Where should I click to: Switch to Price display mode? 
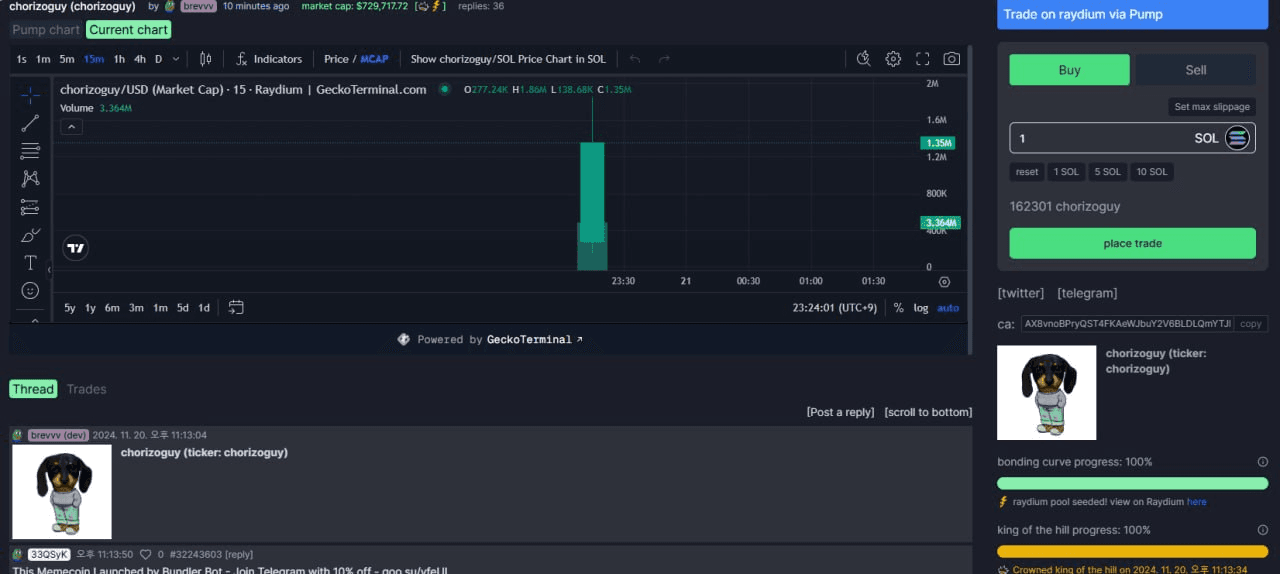(336, 59)
